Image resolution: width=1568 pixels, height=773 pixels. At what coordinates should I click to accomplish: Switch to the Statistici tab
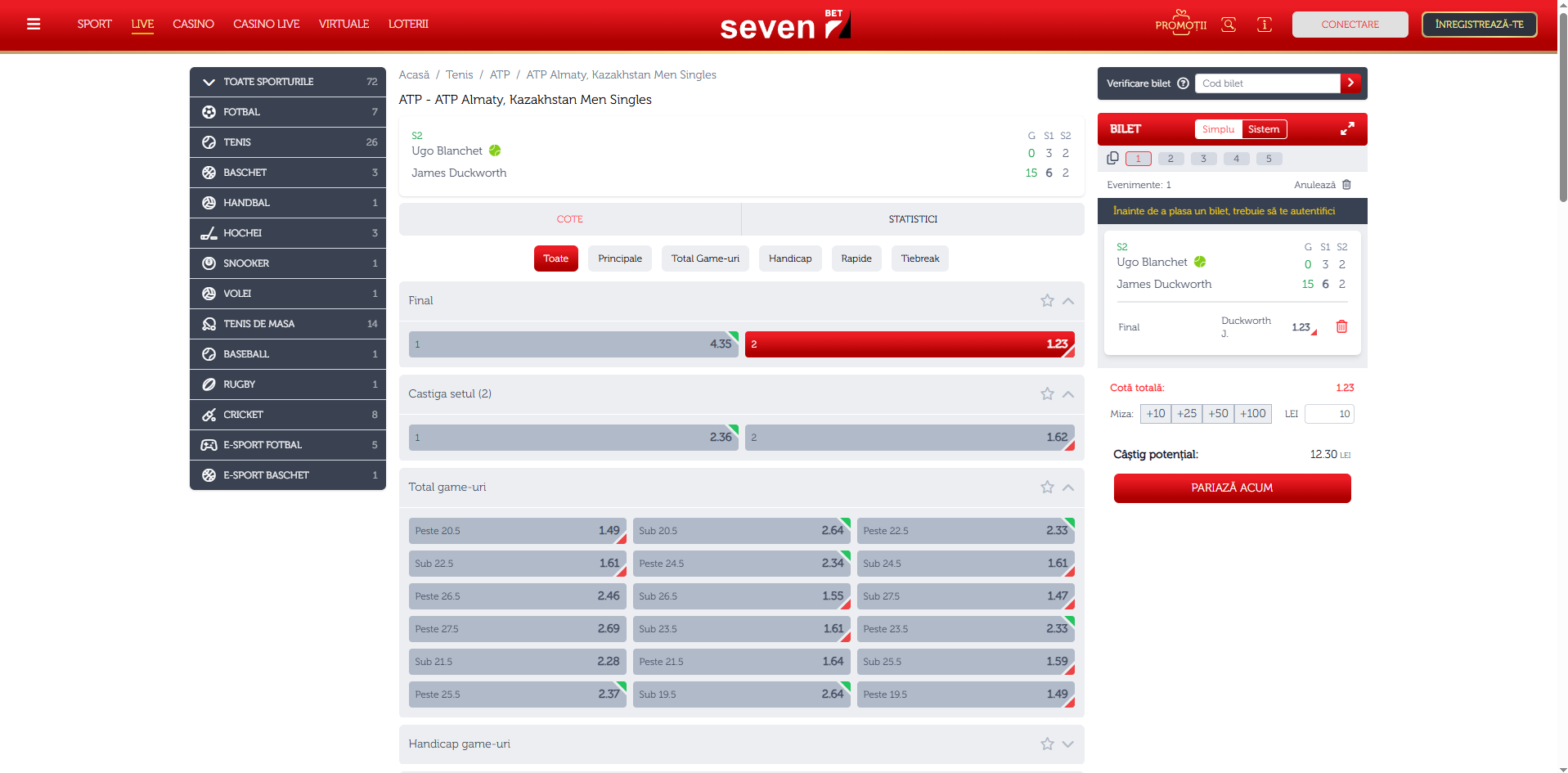pos(912,219)
